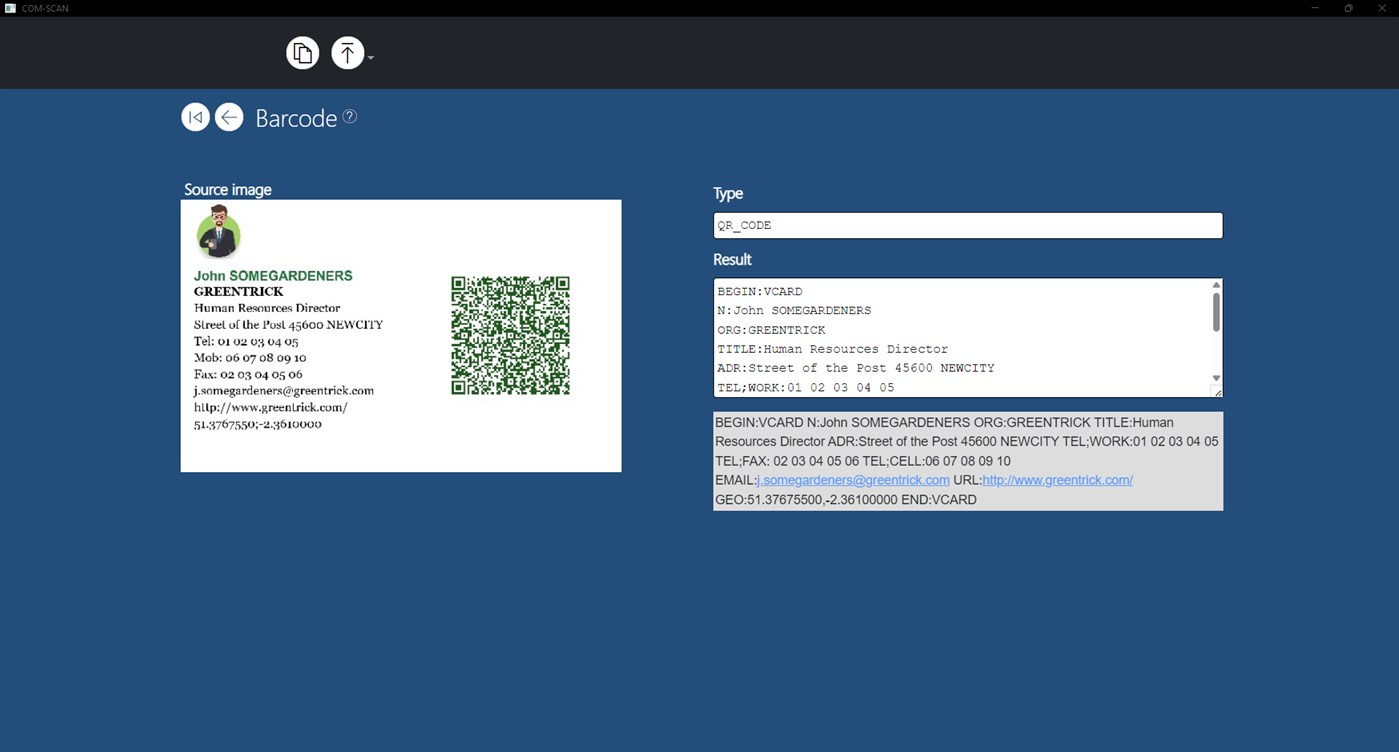Click 'ORG:GREENTRICK' line in Result box

tap(771, 330)
